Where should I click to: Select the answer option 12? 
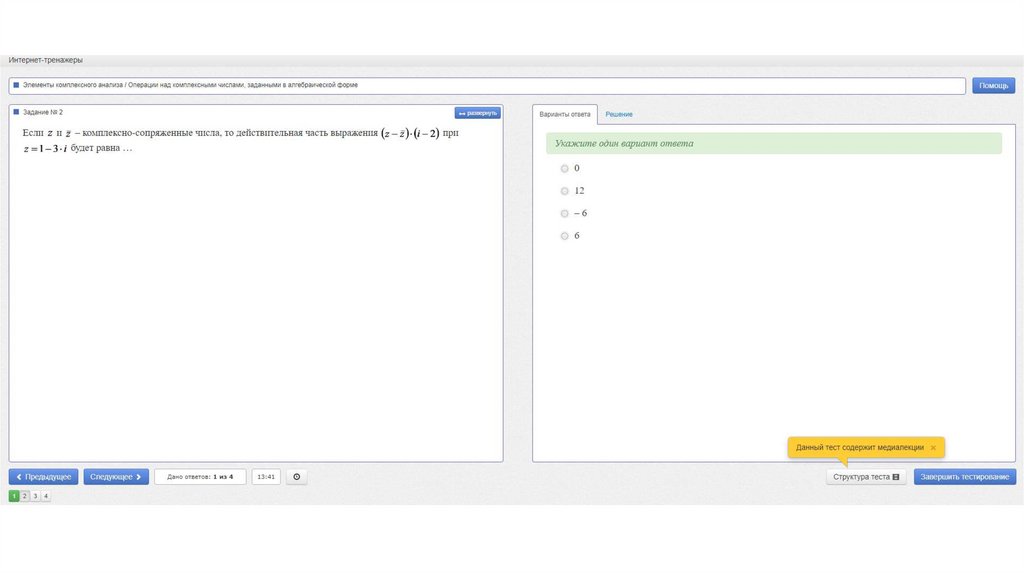tap(564, 191)
